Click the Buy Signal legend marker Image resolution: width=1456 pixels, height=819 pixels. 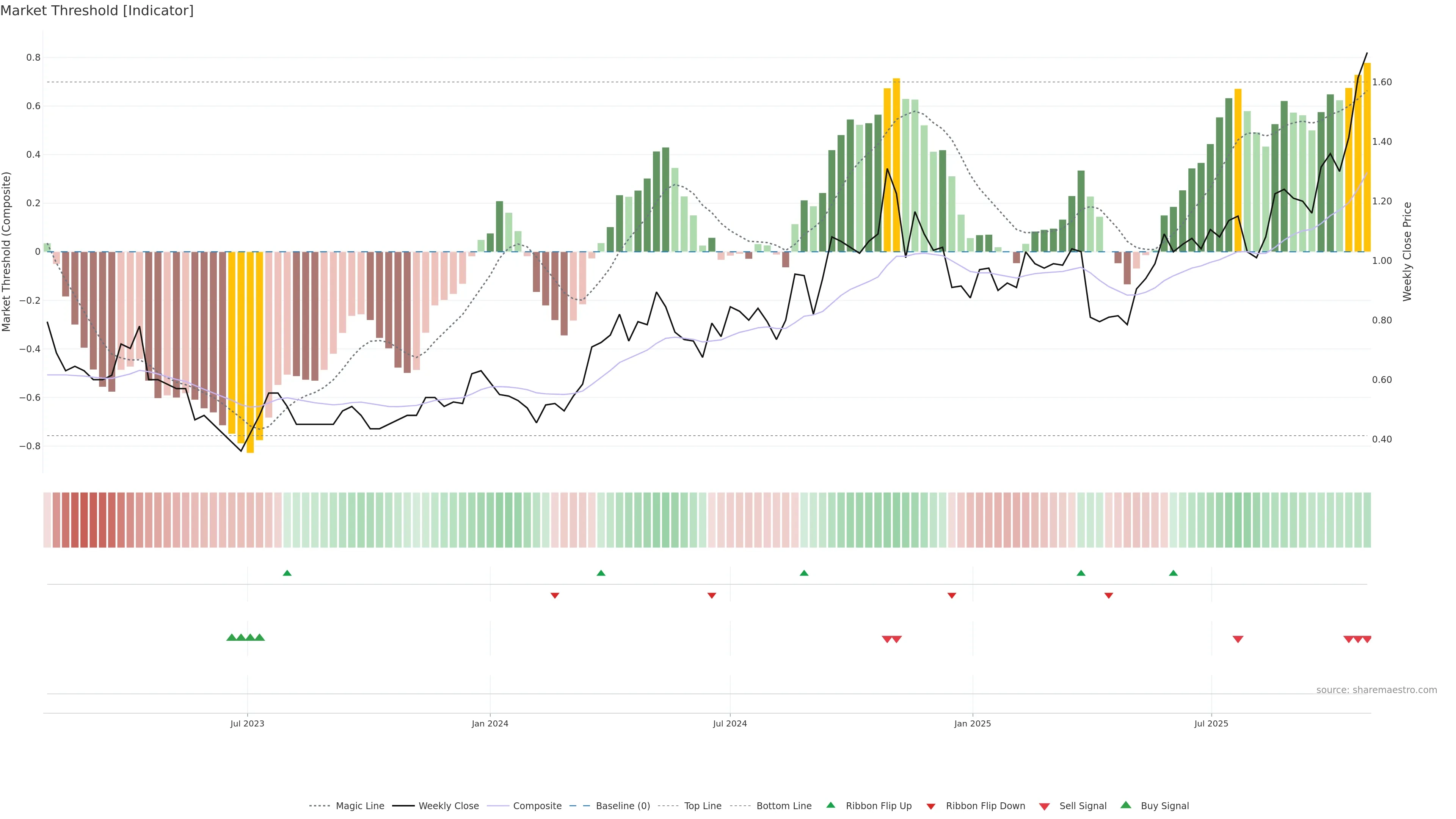coord(1126,805)
